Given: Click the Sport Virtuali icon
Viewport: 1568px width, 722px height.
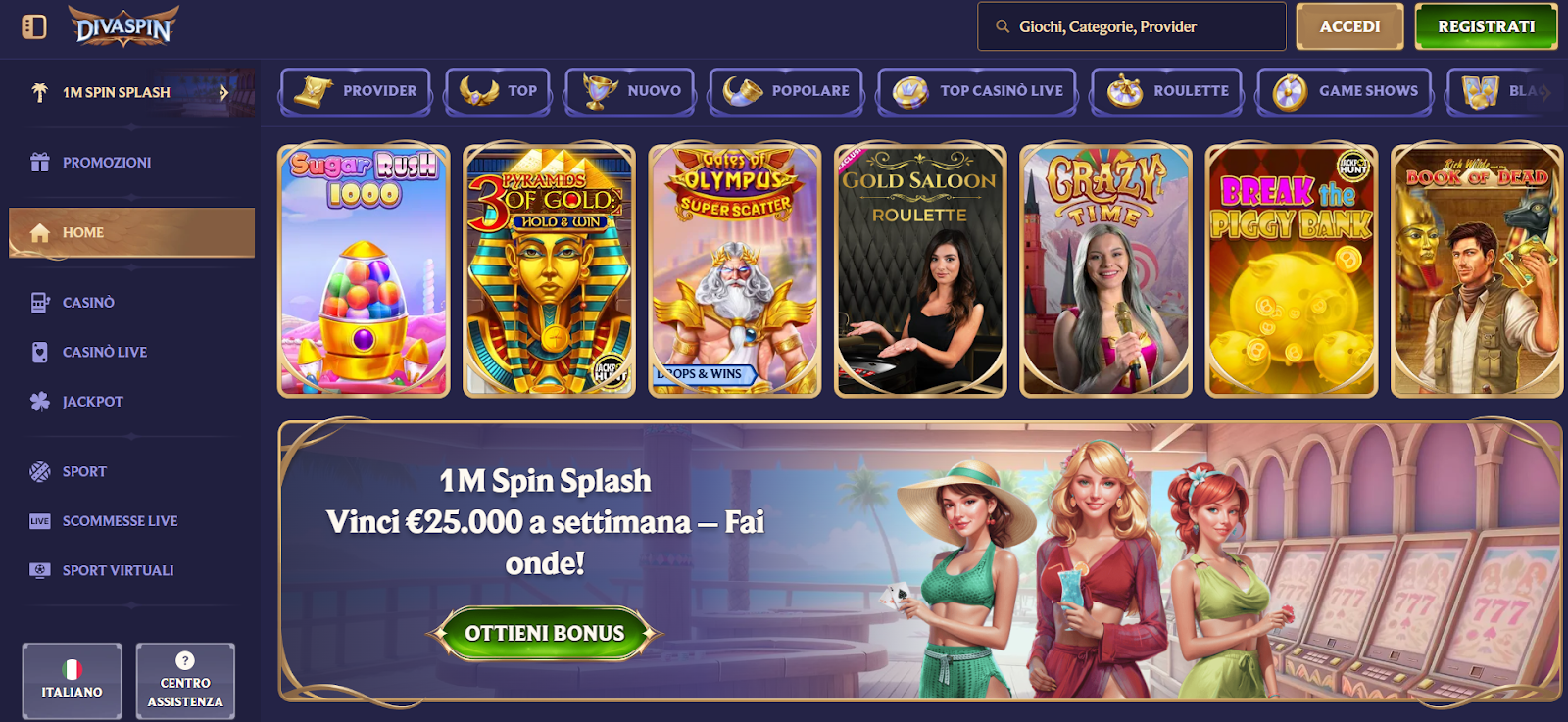Looking at the screenshot, I should coord(39,570).
